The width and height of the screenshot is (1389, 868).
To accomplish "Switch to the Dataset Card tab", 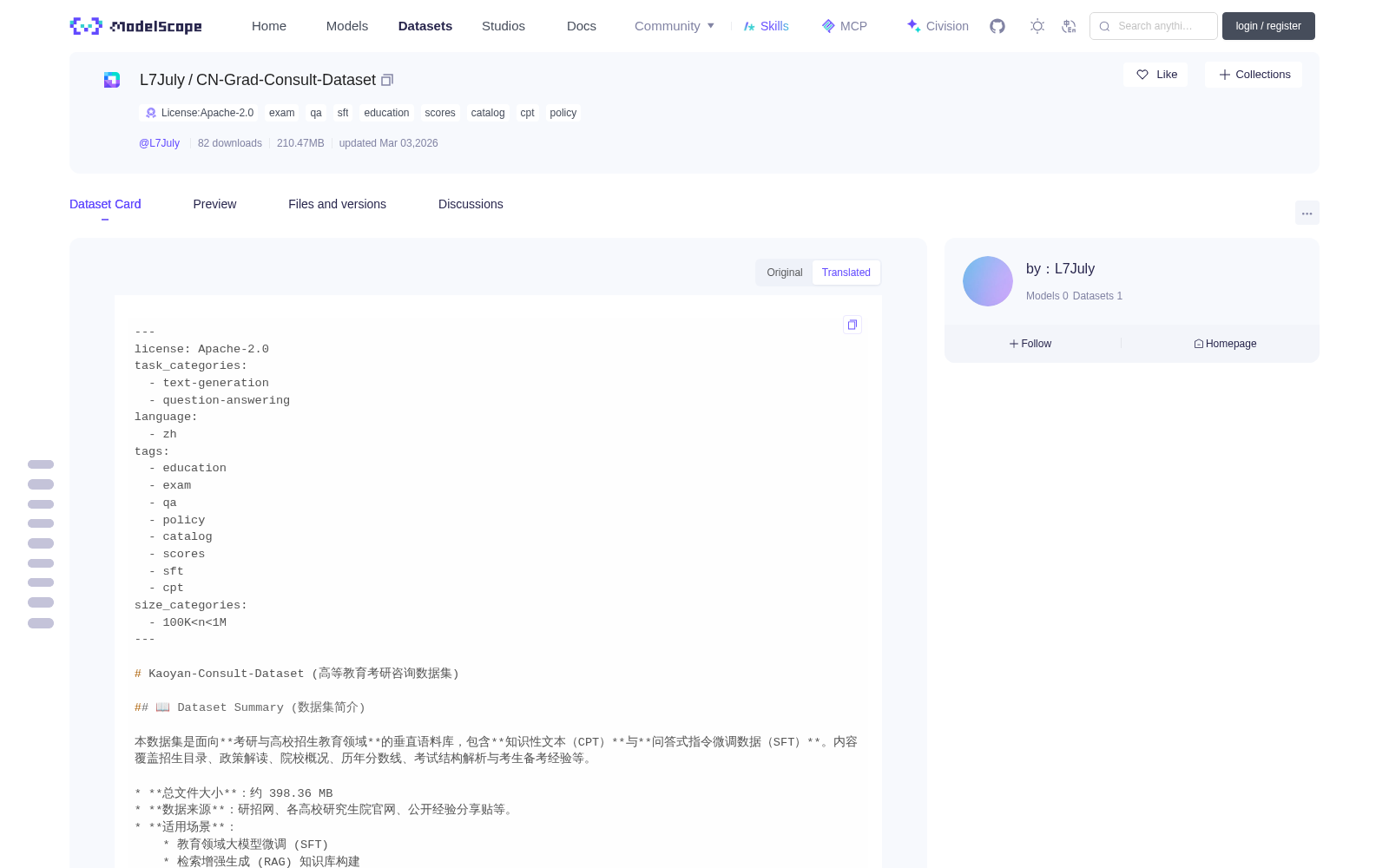I will click(x=105, y=204).
